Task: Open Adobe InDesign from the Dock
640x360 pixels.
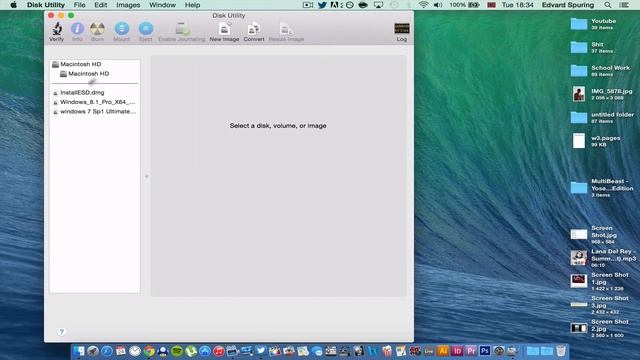Action: (x=457, y=351)
